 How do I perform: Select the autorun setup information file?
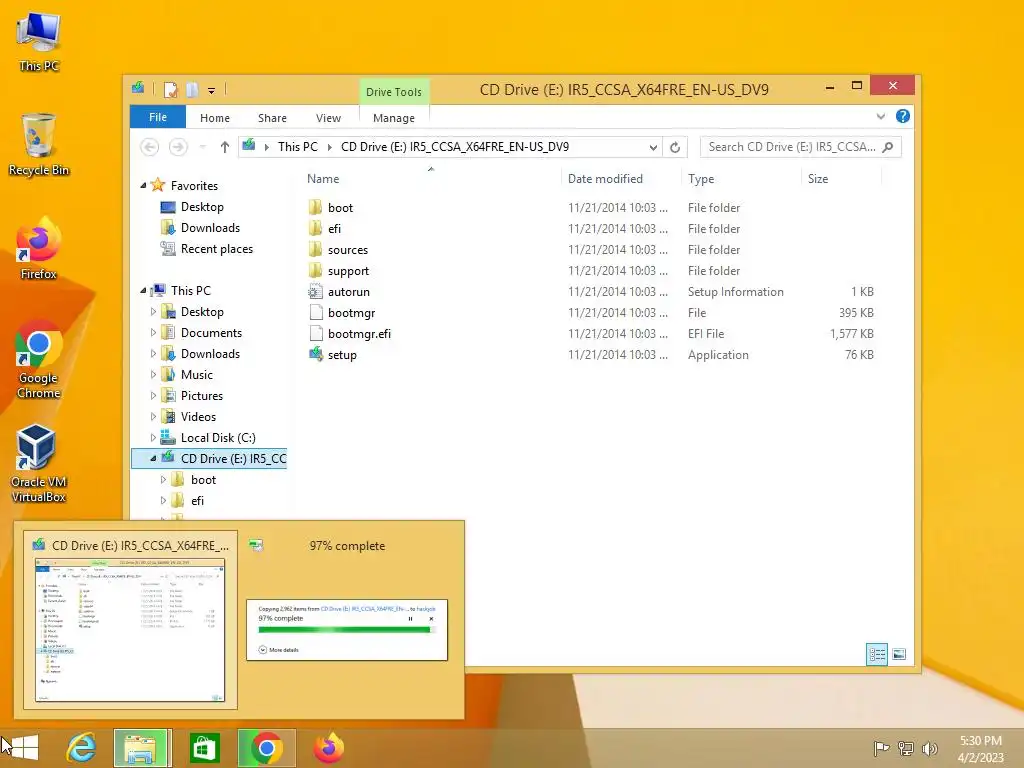(x=349, y=292)
